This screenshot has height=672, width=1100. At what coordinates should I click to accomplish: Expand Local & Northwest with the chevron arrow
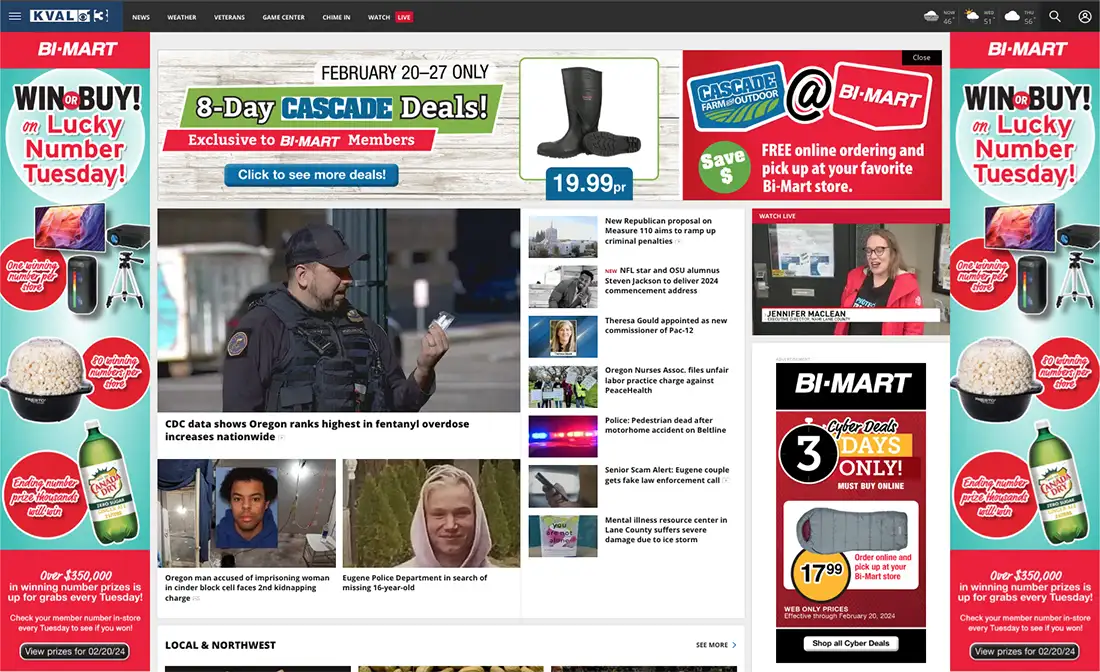pos(734,645)
